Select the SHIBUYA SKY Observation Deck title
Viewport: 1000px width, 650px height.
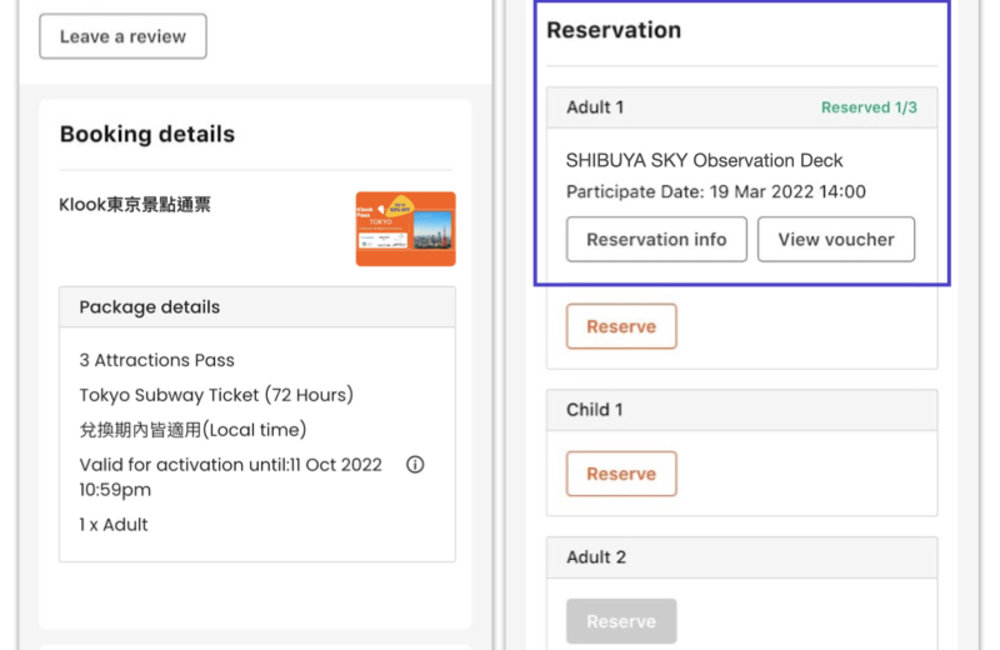704,161
